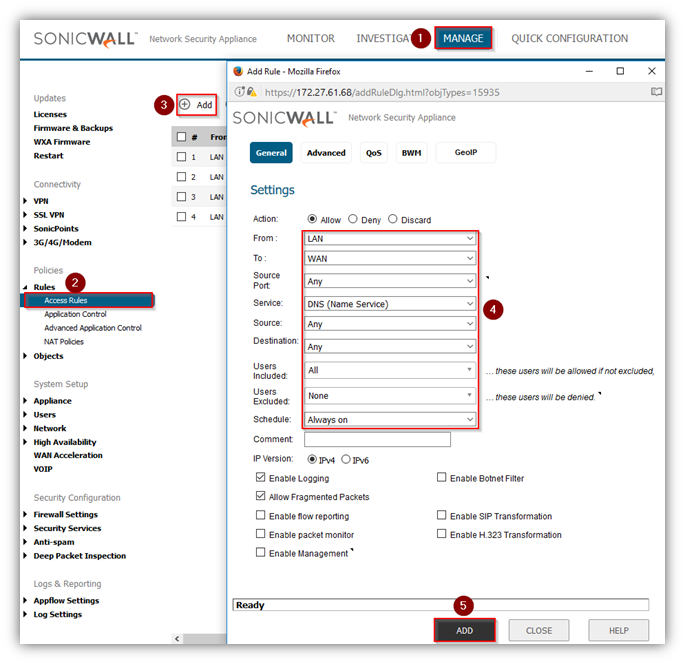Open the Source address dropdown
The width and height of the screenshot is (685, 664).
click(x=390, y=324)
